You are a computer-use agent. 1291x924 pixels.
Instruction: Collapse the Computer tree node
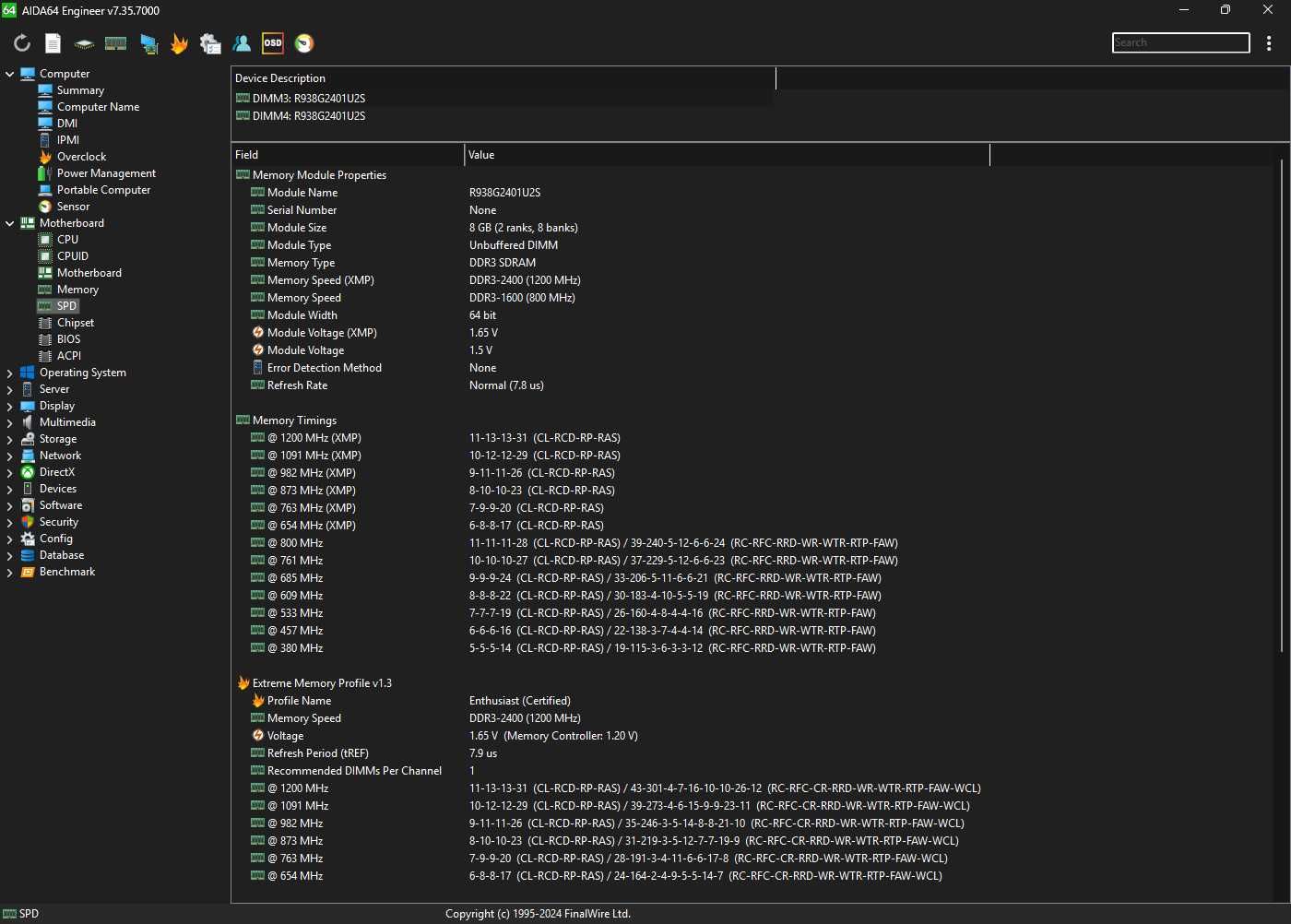pos(10,74)
